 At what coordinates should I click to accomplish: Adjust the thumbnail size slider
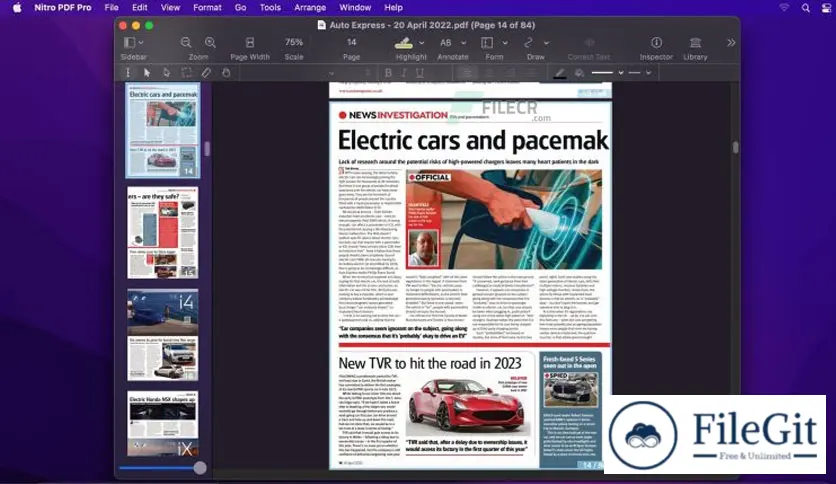200,468
